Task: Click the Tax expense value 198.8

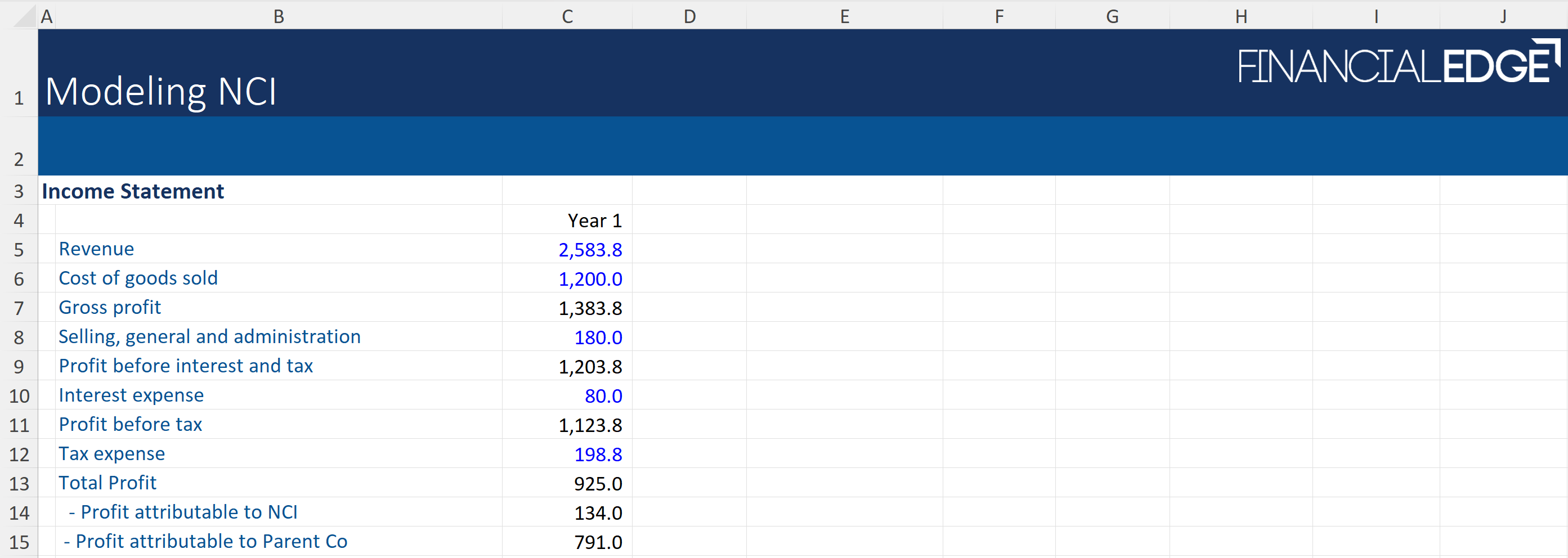Action: point(598,454)
